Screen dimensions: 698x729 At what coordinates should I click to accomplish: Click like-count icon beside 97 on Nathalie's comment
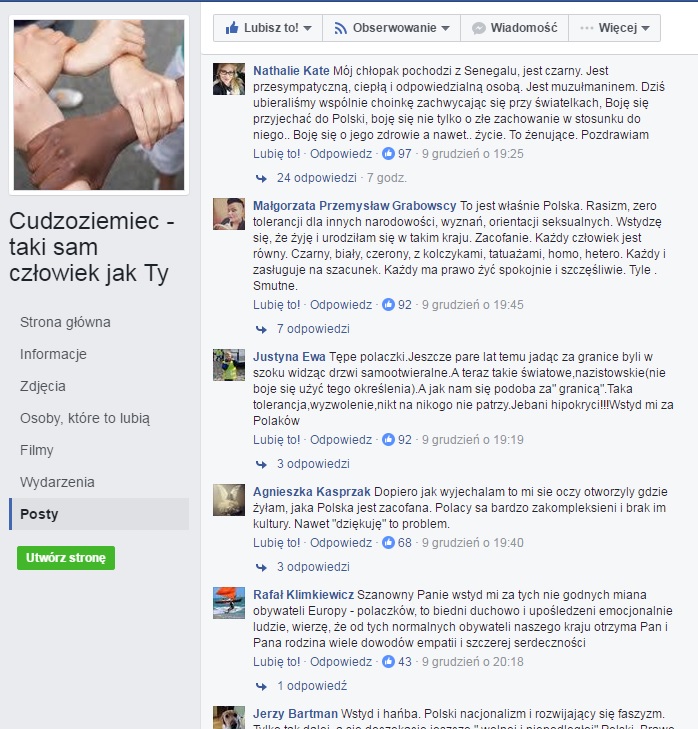click(x=388, y=153)
